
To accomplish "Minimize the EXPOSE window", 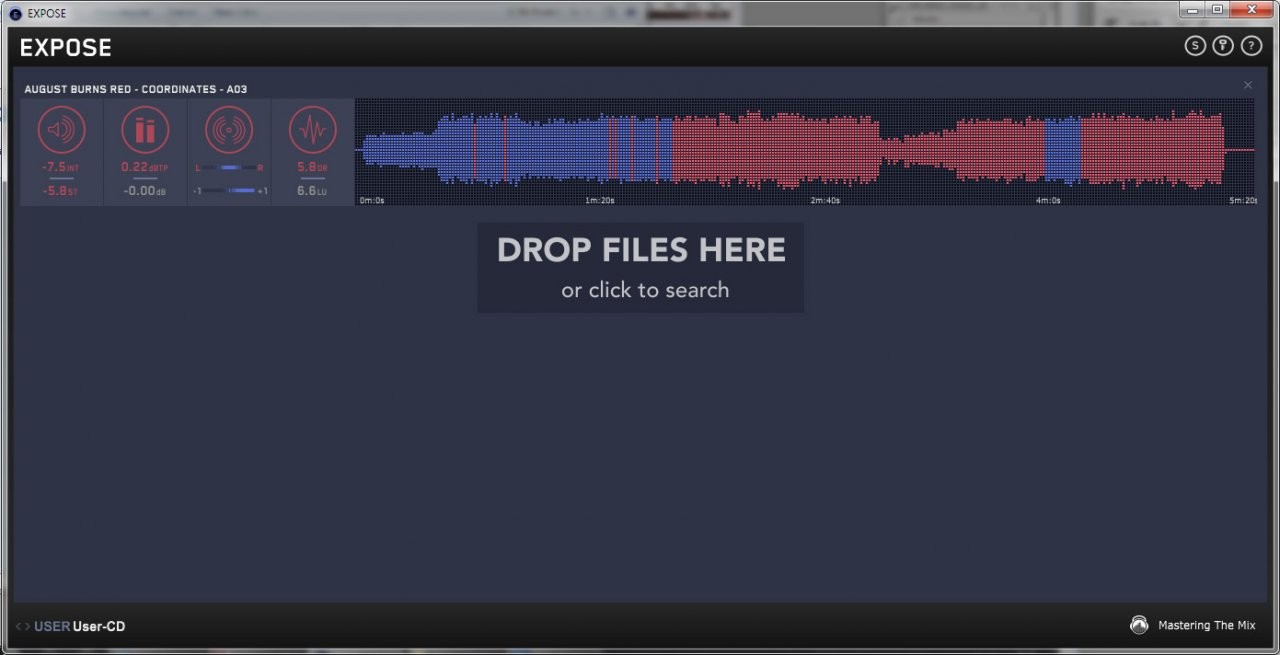I will (1192, 9).
